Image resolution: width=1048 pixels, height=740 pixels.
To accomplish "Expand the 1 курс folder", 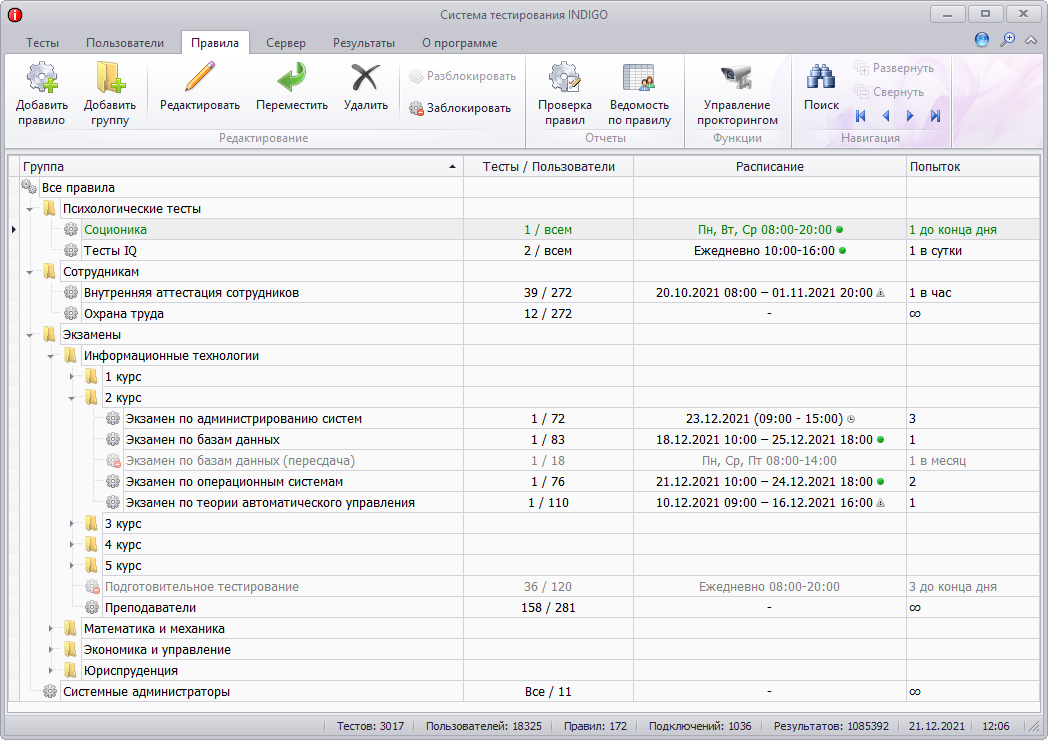I will coord(72,377).
